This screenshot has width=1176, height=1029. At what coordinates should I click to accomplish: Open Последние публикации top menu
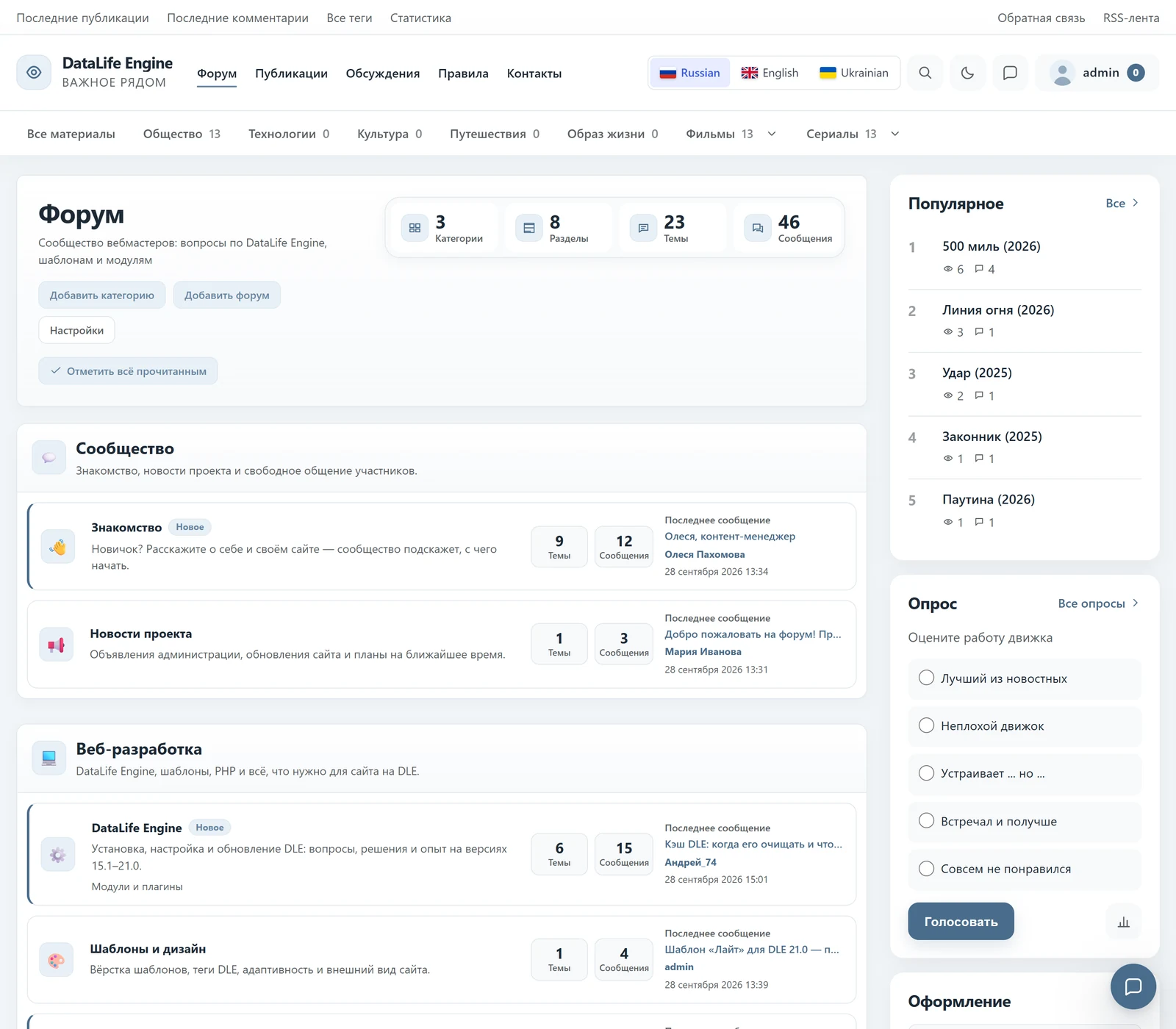pos(83,18)
